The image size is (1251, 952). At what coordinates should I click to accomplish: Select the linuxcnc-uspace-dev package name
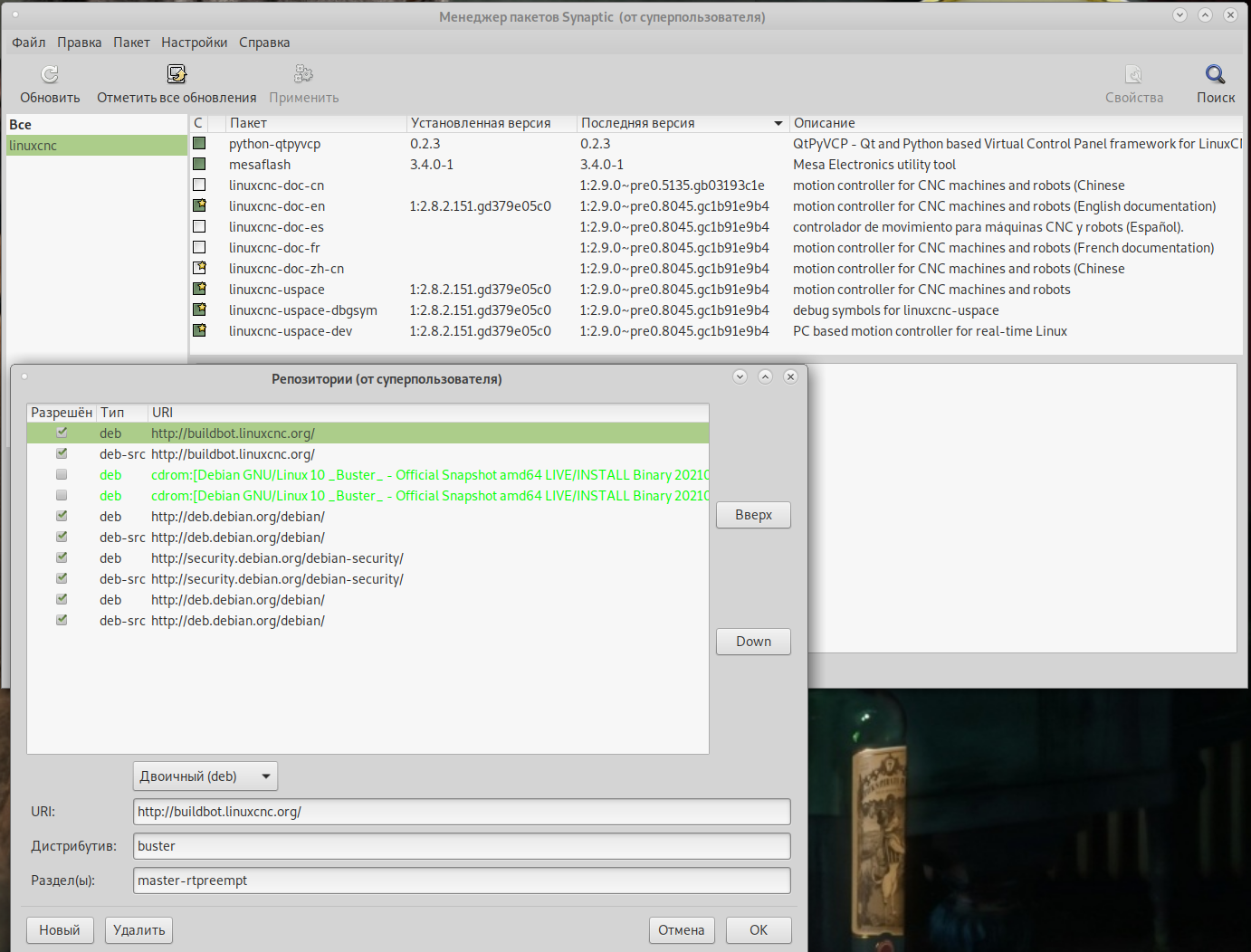click(x=291, y=331)
